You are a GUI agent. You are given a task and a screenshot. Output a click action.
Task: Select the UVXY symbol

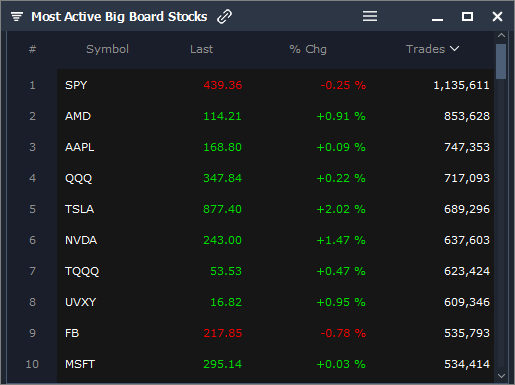(x=80, y=302)
